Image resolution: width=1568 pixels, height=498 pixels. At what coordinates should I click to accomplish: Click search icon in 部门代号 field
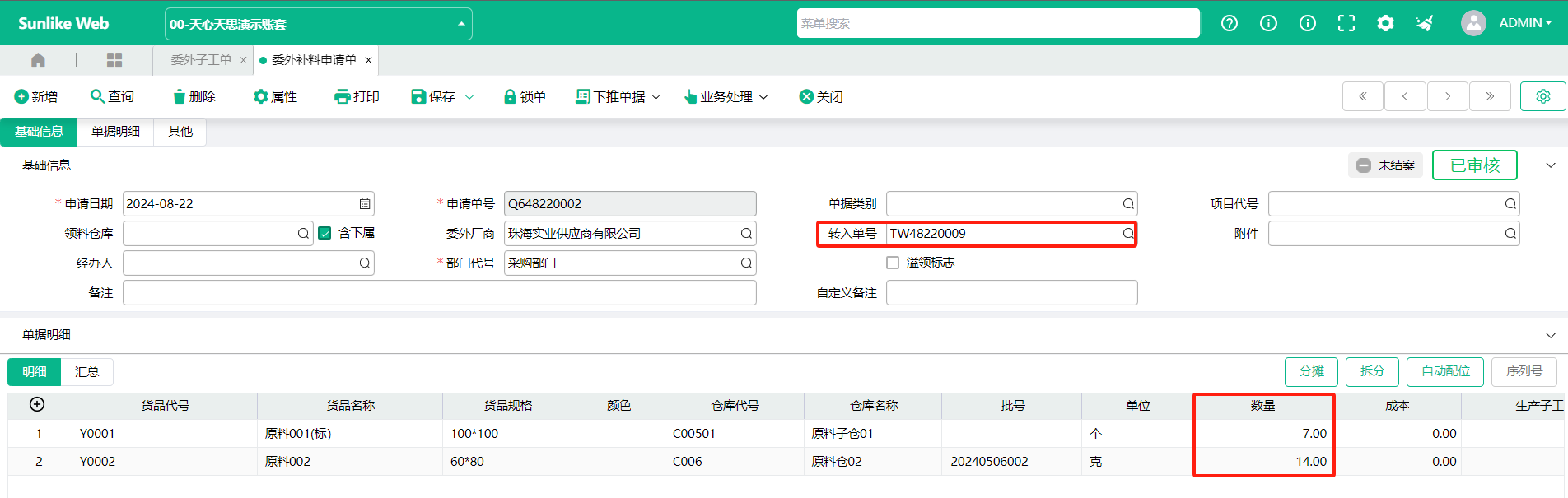coord(746,263)
